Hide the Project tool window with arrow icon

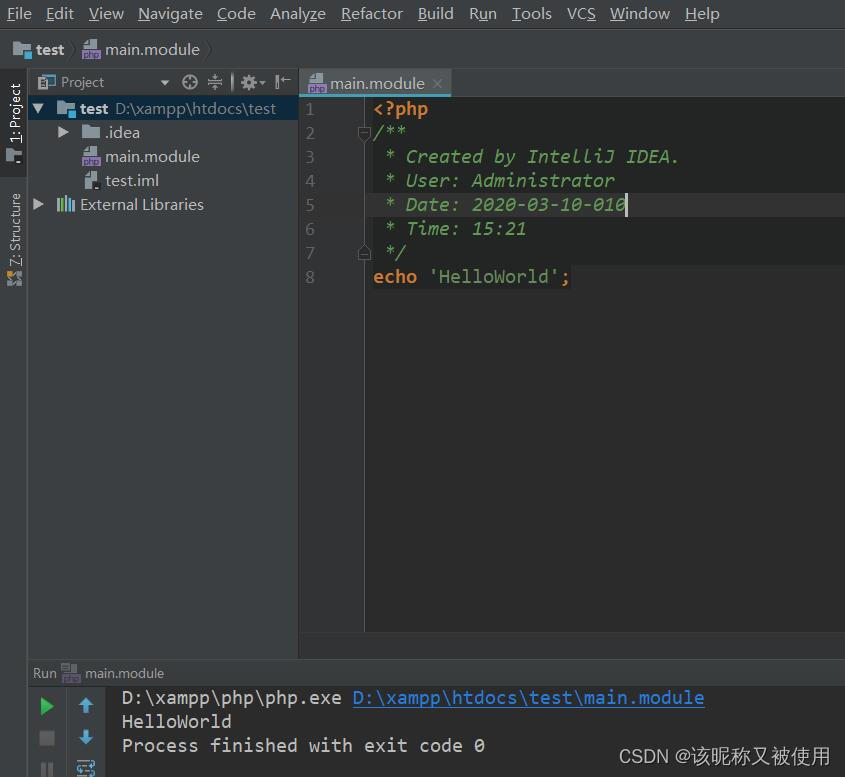[x=281, y=82]
